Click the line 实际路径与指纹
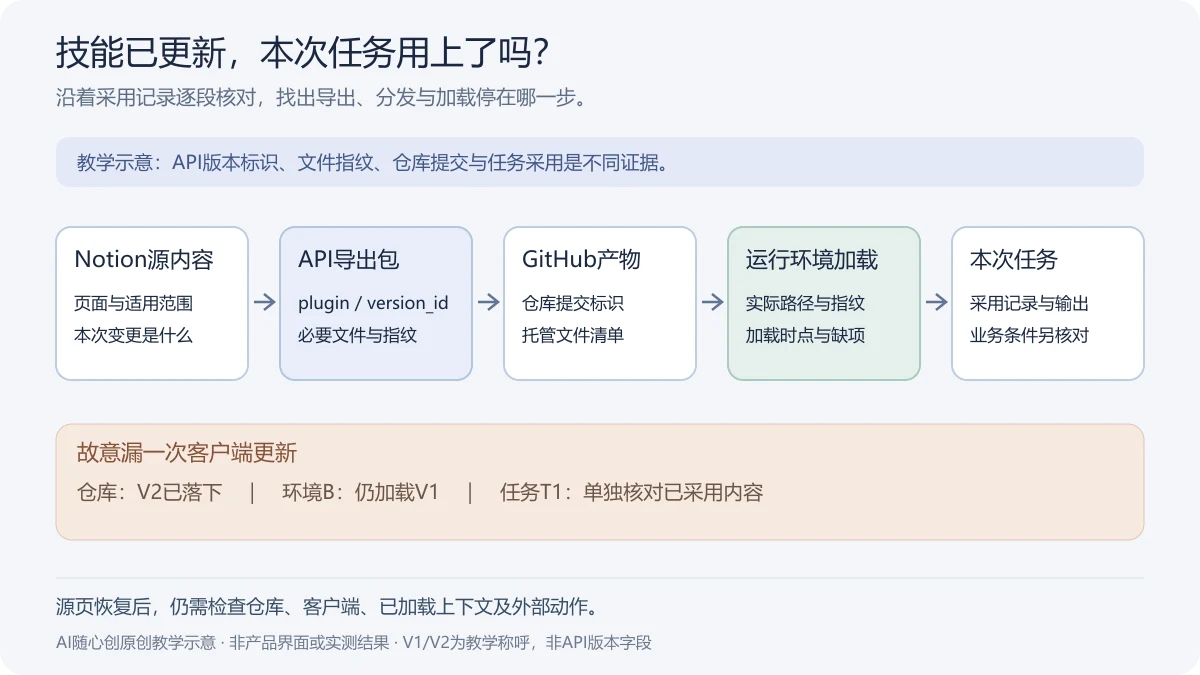This screenshot has height=675, width=1200. tap(805, 303)
